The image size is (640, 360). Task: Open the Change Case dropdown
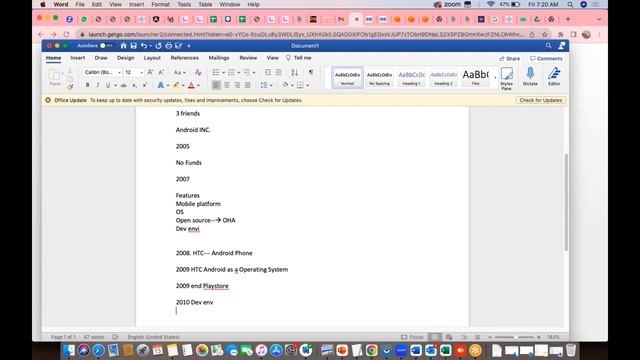(180, 73)
